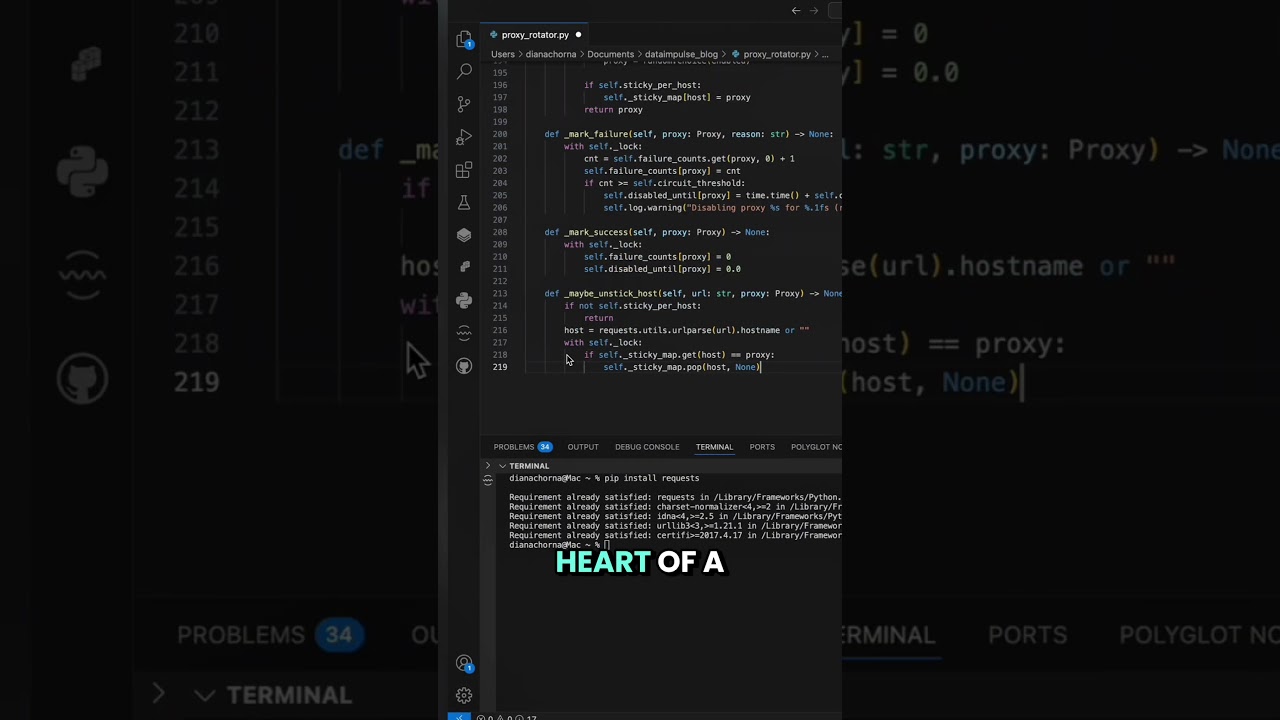This screenshot has width=1280, height=720.
Task: Open the Testing flask view
Action: [x=464, y=203]
